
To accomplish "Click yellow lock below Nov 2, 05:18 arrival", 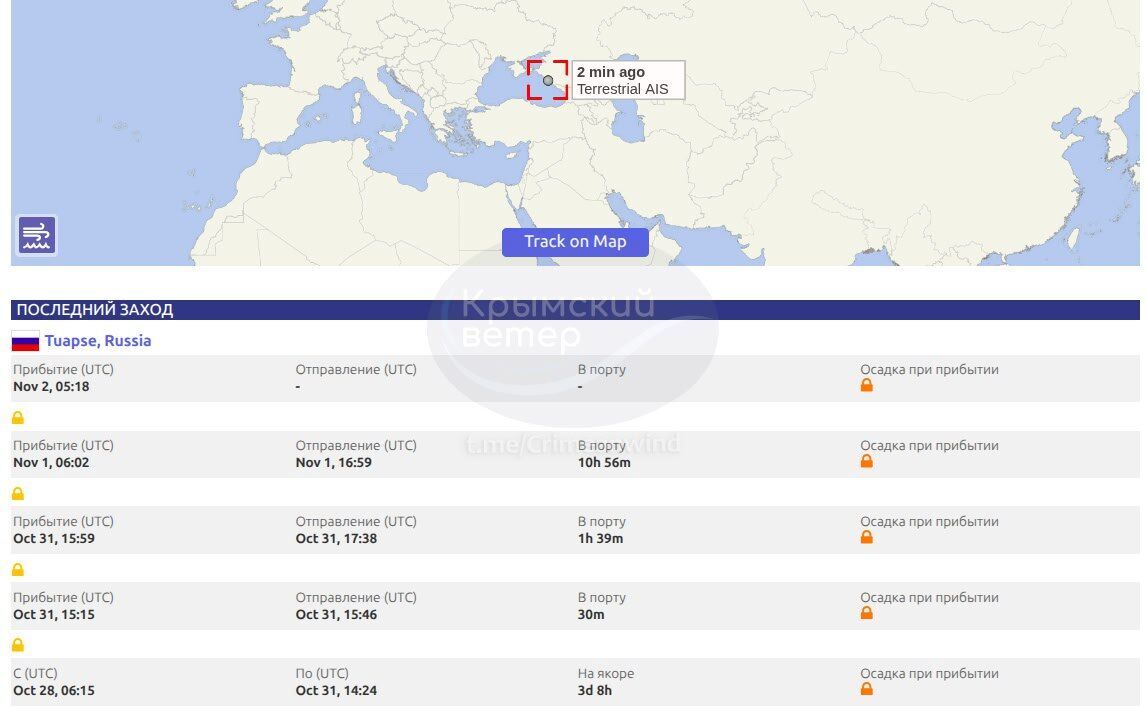I will tap(18, 418).
